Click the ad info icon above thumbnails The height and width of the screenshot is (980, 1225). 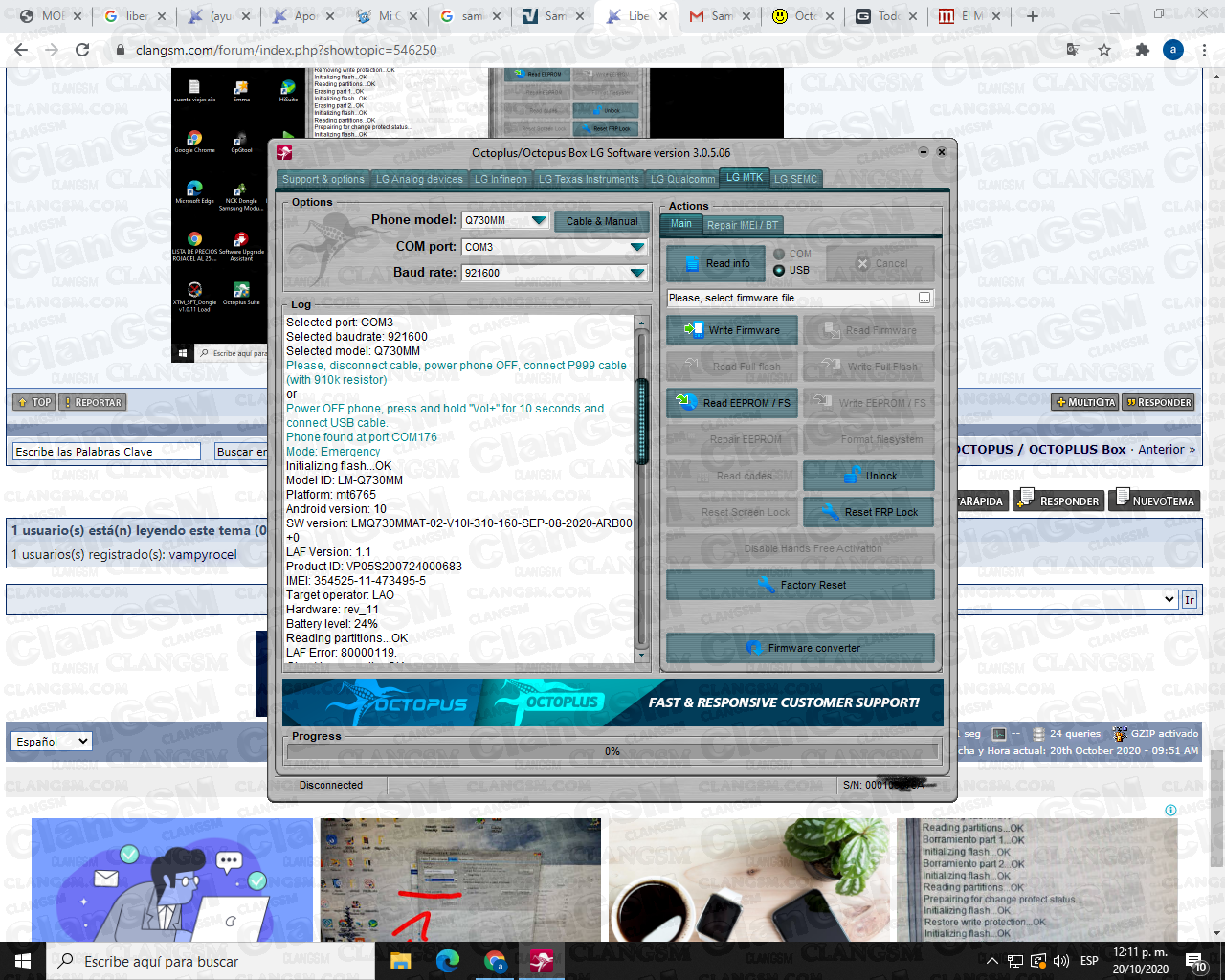tap(1170, 810)
